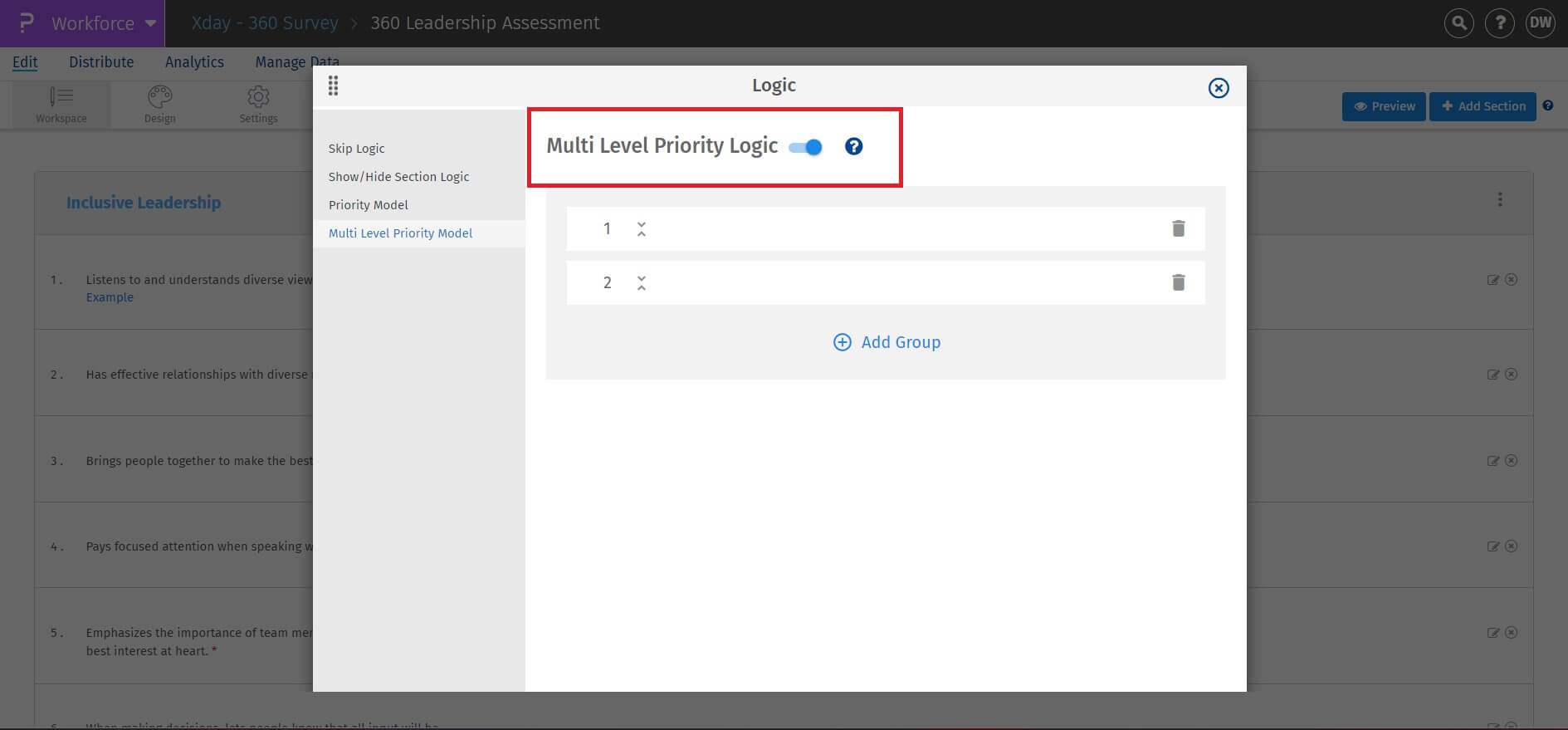This screenshot has height=730, width=1568.
Task: Click the plus icon beside Add Group
Action: [842, 342]
